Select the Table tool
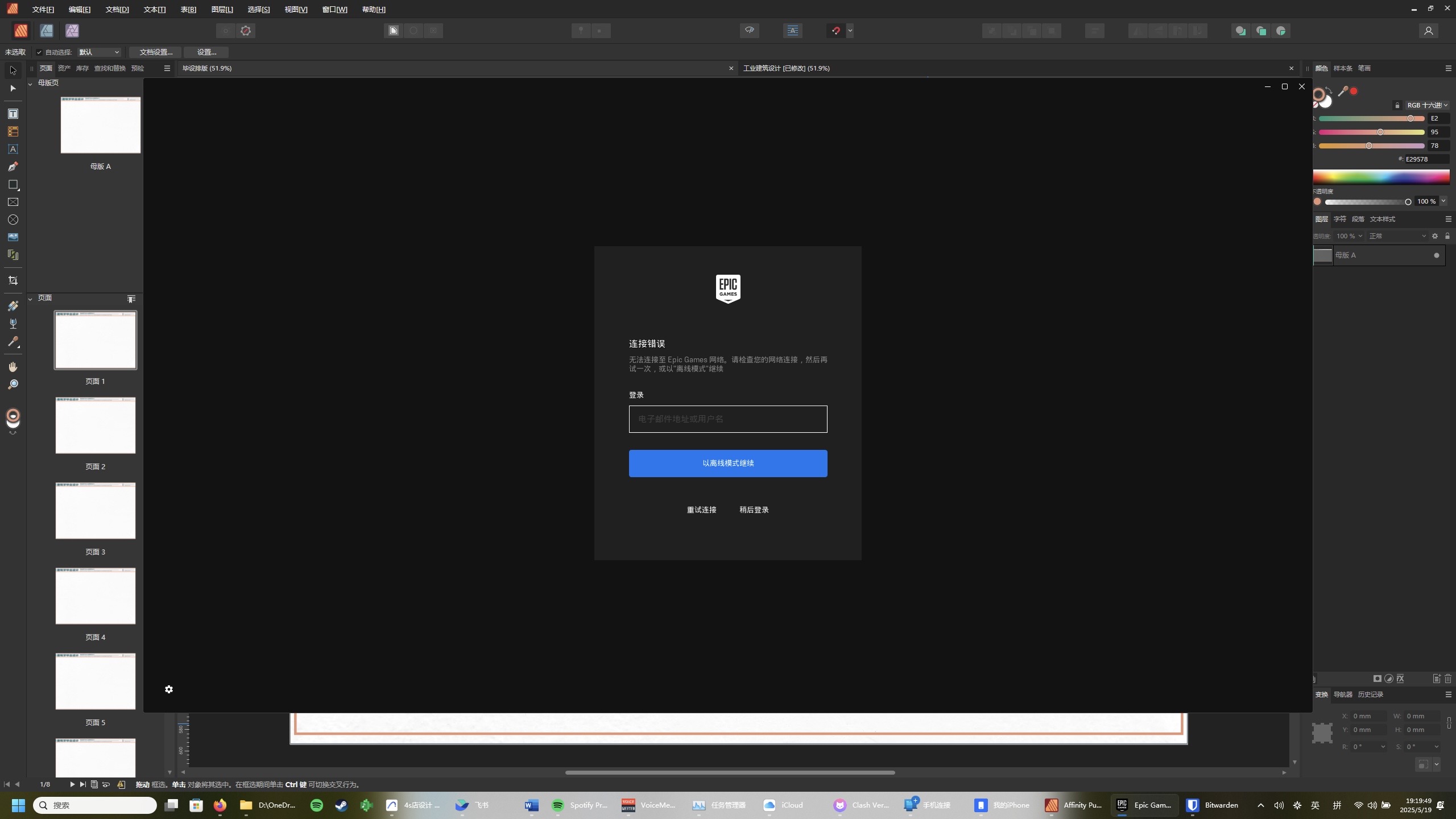This screenshot has height=819, width=1456. tap(13, 131)
